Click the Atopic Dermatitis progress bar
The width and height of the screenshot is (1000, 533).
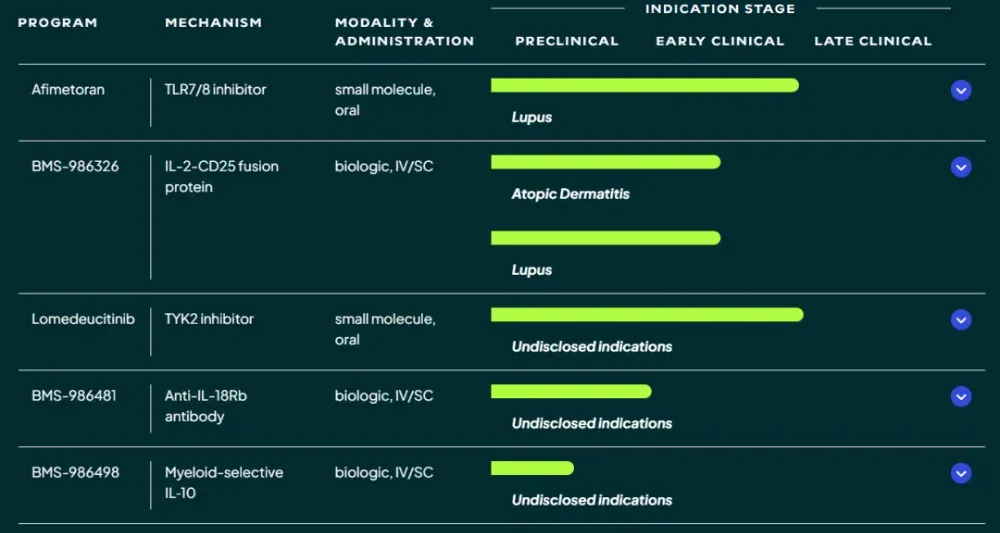[605, 162]
